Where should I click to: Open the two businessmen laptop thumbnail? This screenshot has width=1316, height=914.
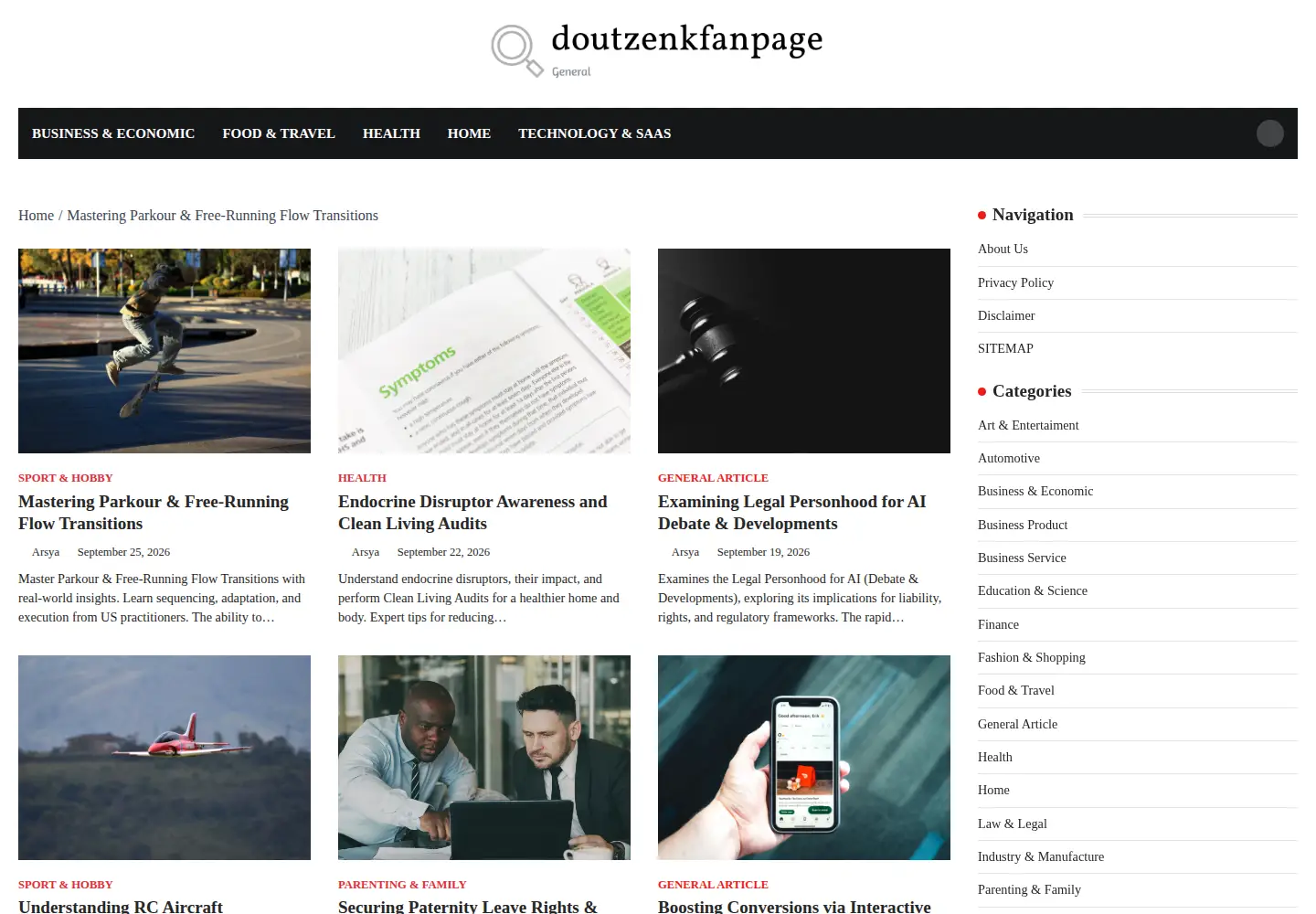484,758
